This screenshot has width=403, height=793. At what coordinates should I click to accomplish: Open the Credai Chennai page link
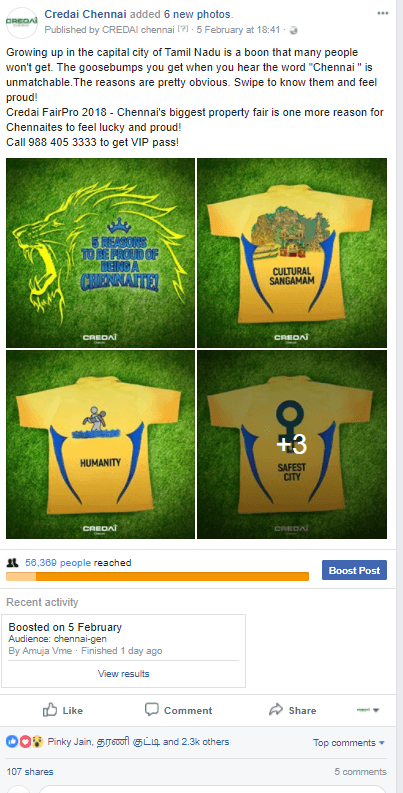point(85,15)
